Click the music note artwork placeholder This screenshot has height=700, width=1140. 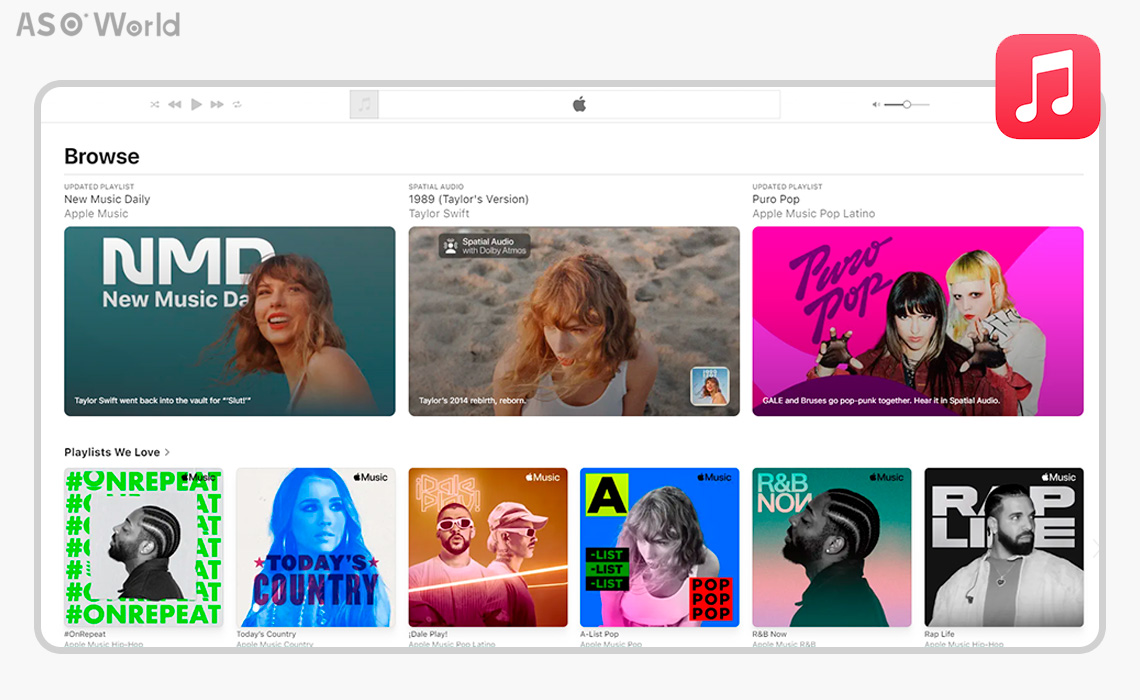click(x=364, y=105)
